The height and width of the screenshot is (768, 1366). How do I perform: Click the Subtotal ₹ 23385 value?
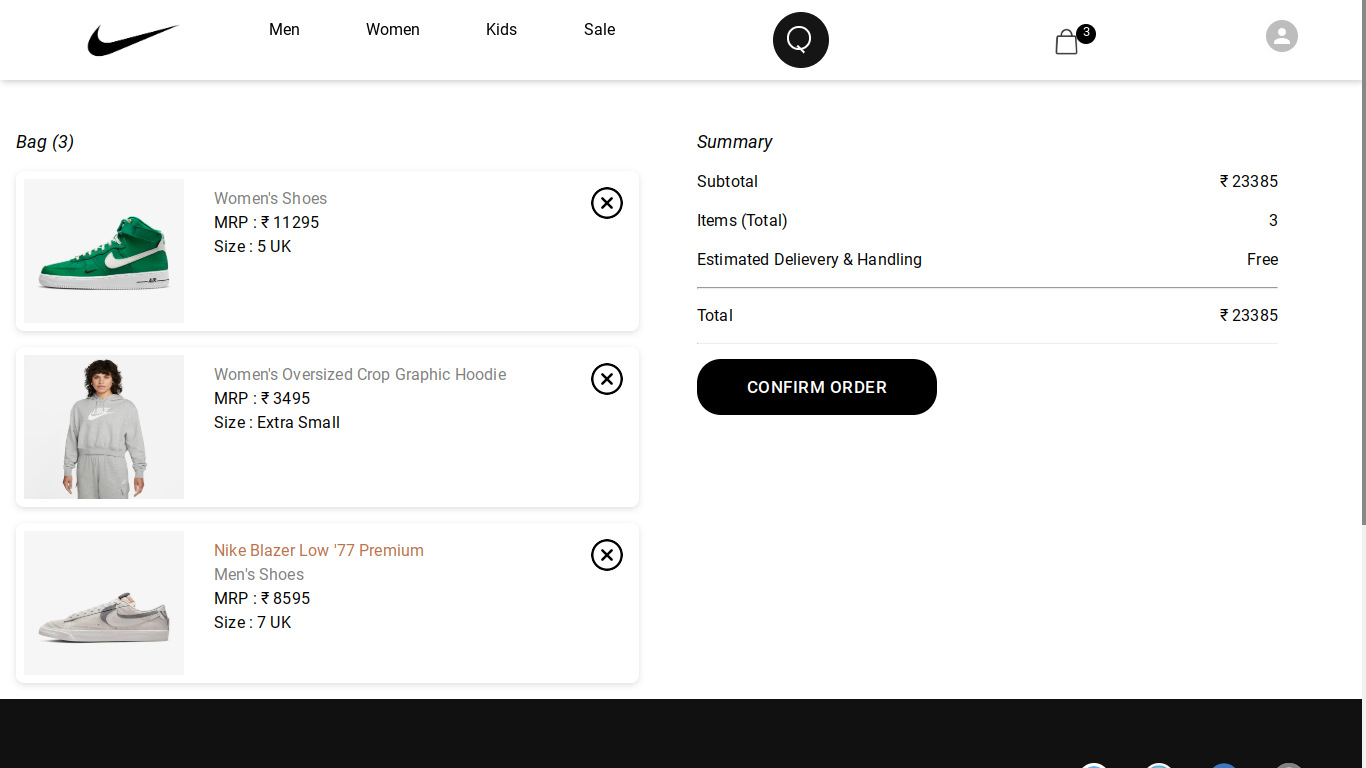(1249, 182)
